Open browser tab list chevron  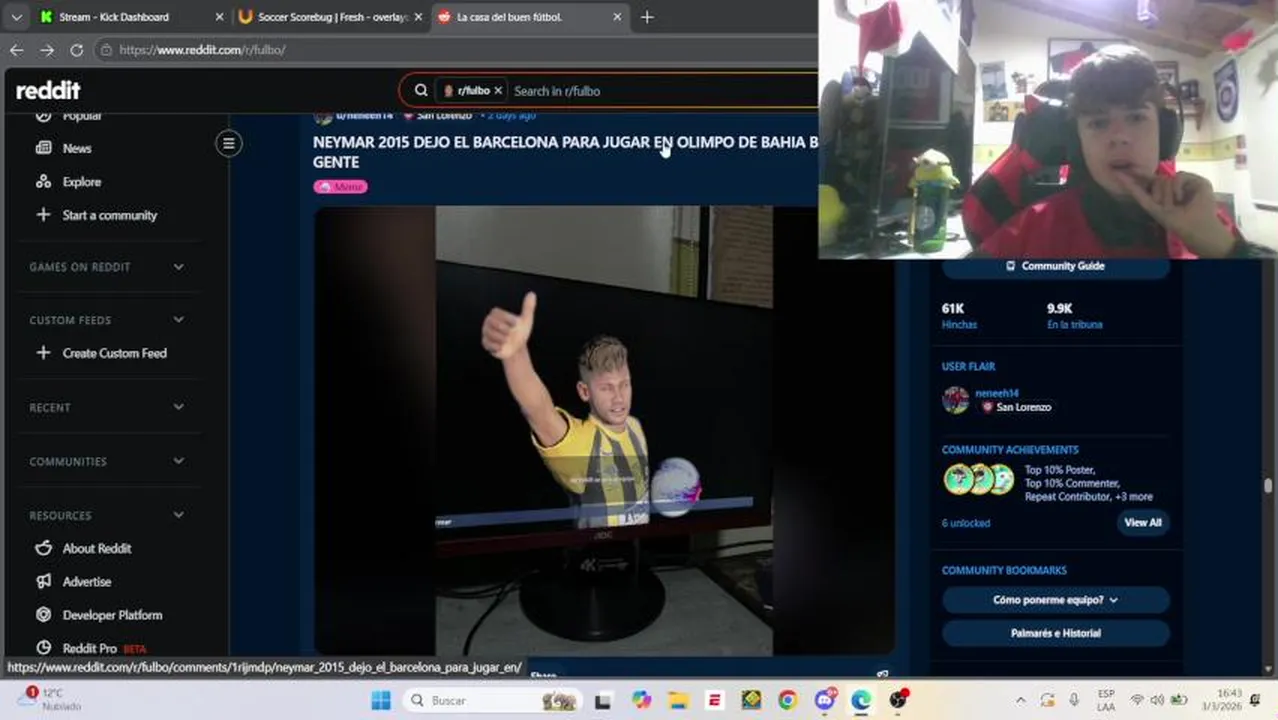pyautogui.click(x=16, y=17)
